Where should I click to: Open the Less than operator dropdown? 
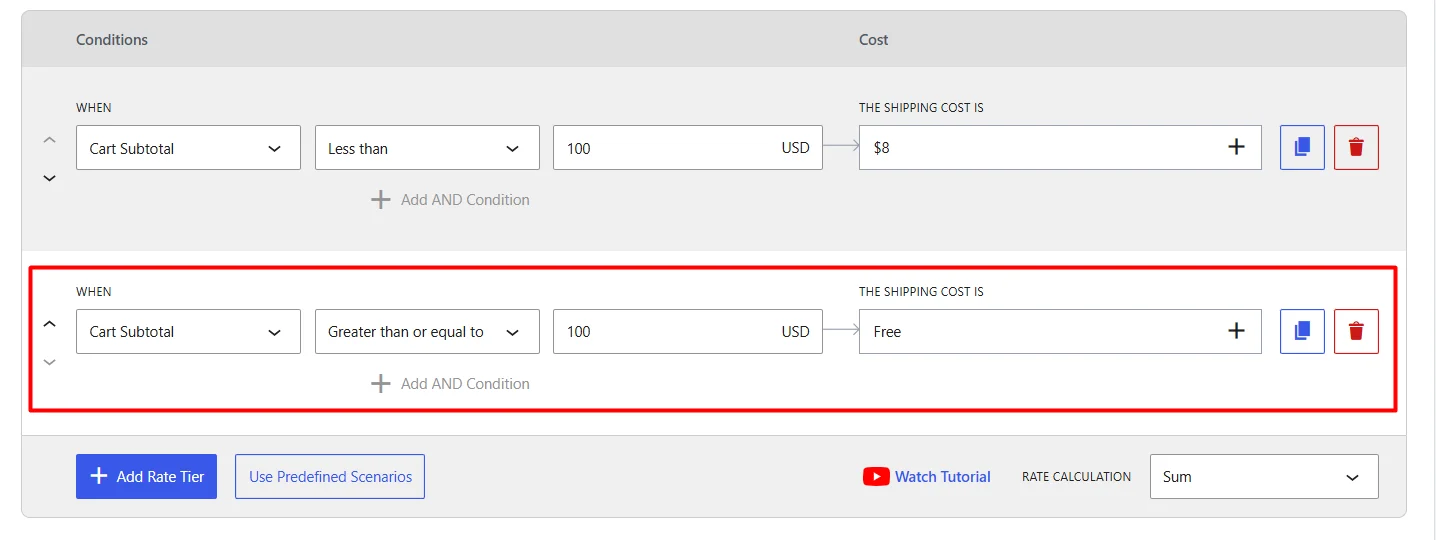(427, 148)
